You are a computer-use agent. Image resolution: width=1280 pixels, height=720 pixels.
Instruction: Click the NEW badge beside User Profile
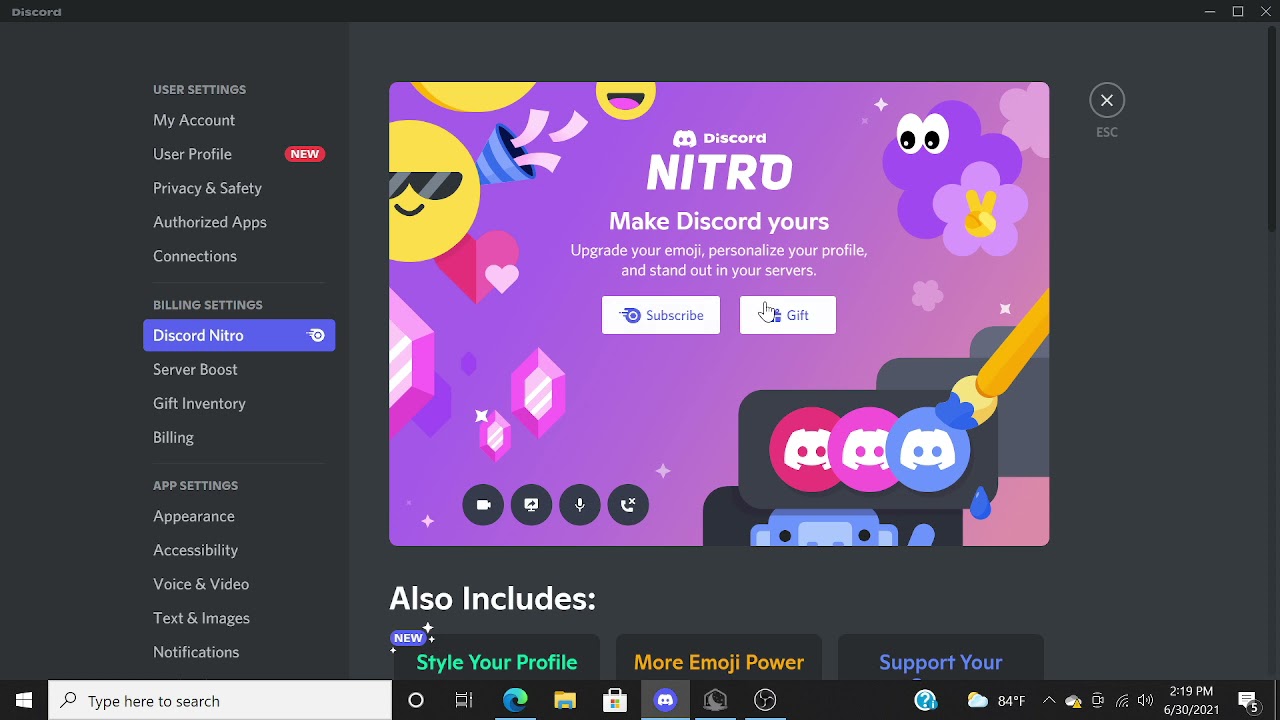(305, 154)
